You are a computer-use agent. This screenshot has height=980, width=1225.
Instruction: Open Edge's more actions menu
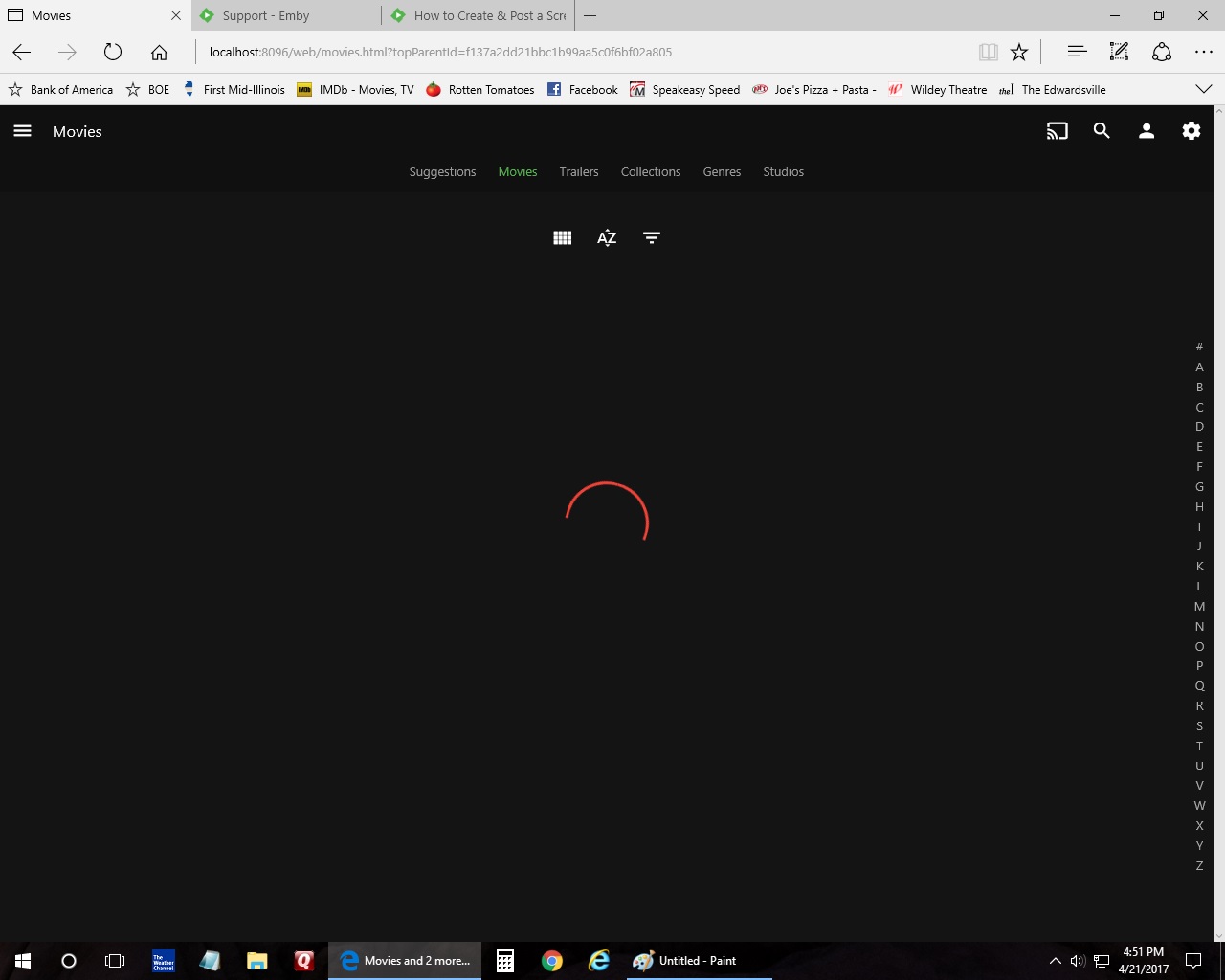pyautogui.click(x=1204, y=52)
